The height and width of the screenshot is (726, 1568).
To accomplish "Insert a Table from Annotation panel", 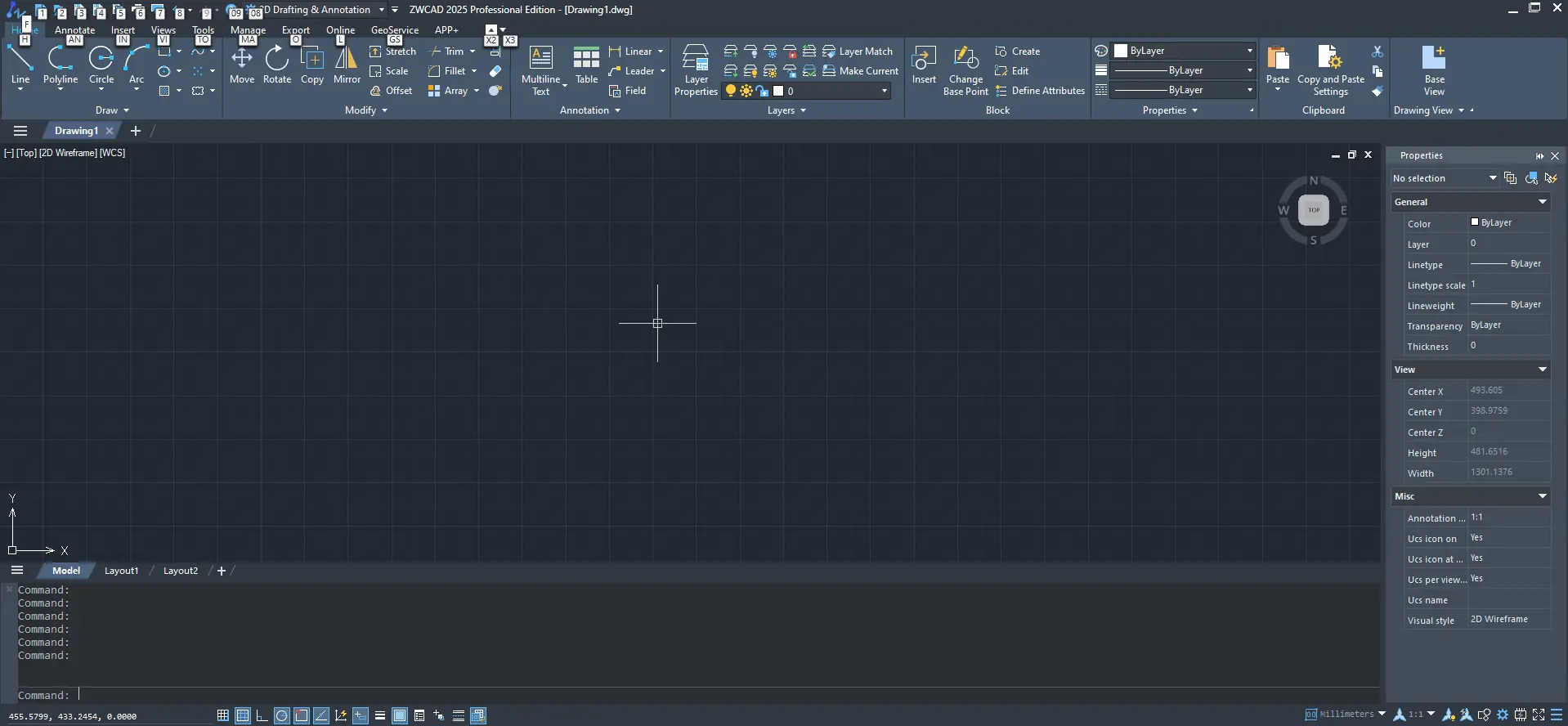I will tap(586, 65).
